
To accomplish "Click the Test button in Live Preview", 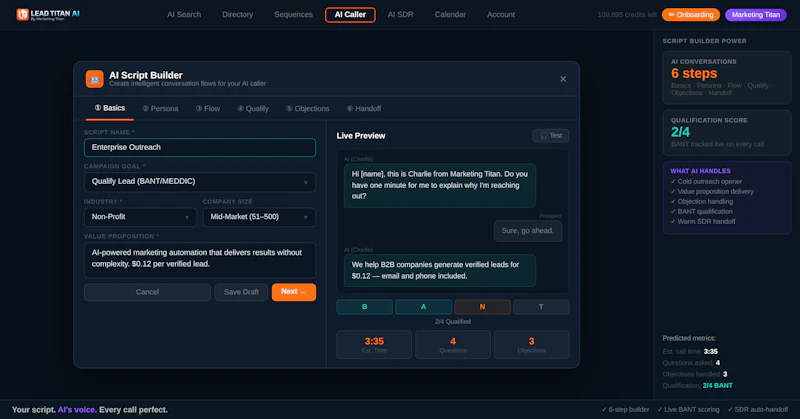I will (x=551, y=136).
